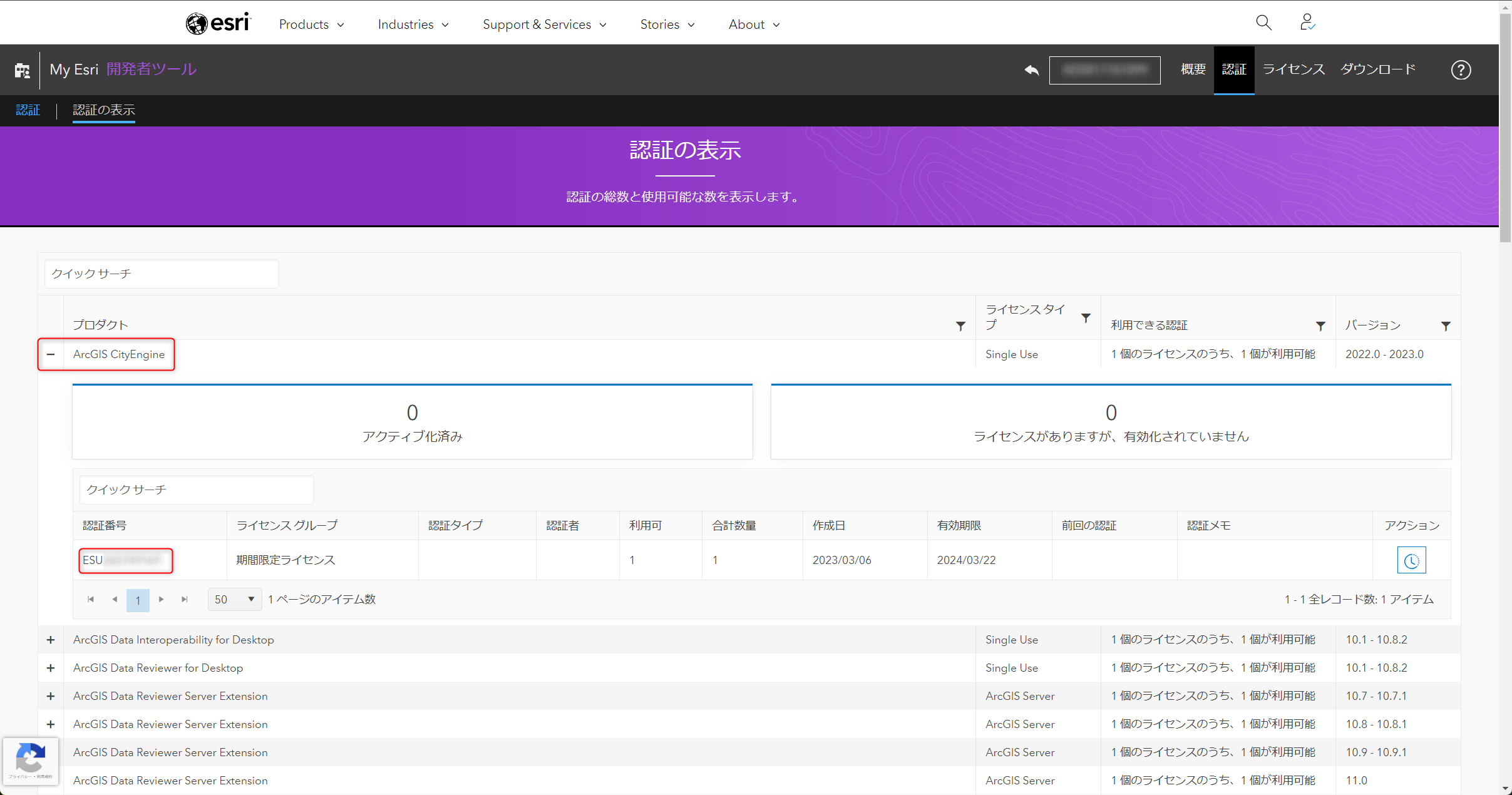Viewport: 1512px width, 795px height.
Task: Go to last page in pager
Action: [185, 600]
